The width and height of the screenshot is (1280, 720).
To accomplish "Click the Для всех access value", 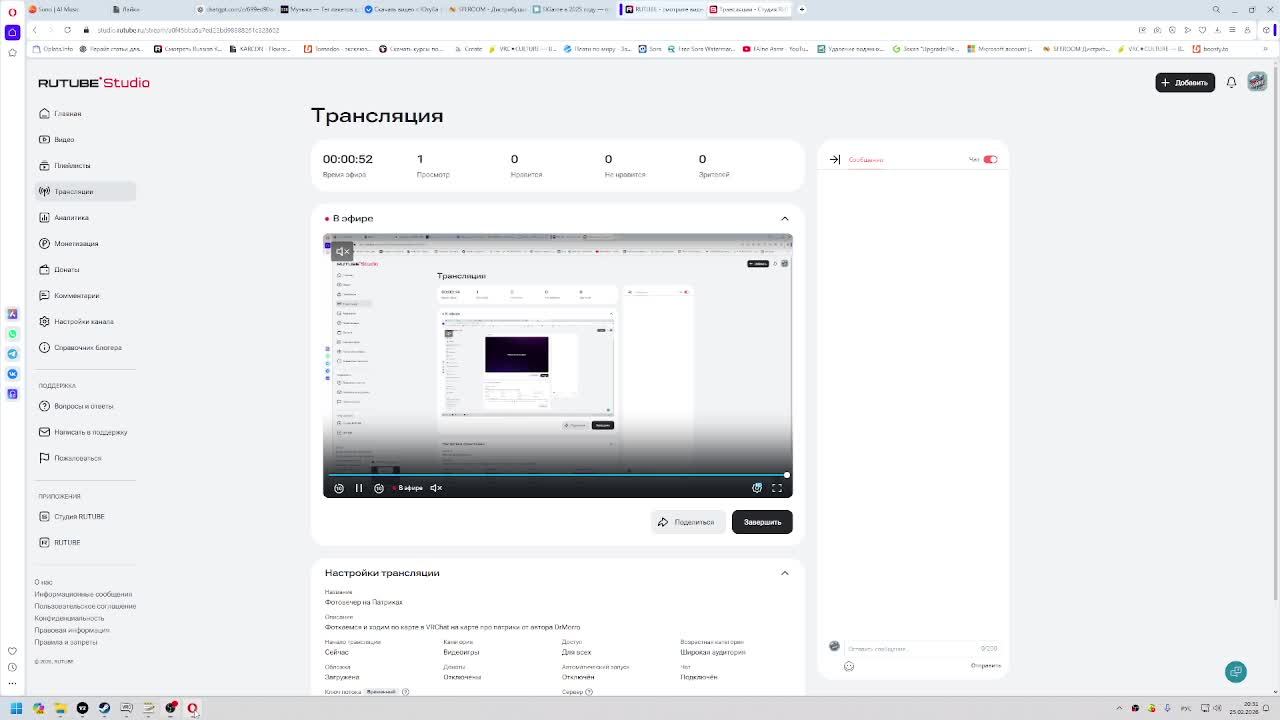I will 576,652.
